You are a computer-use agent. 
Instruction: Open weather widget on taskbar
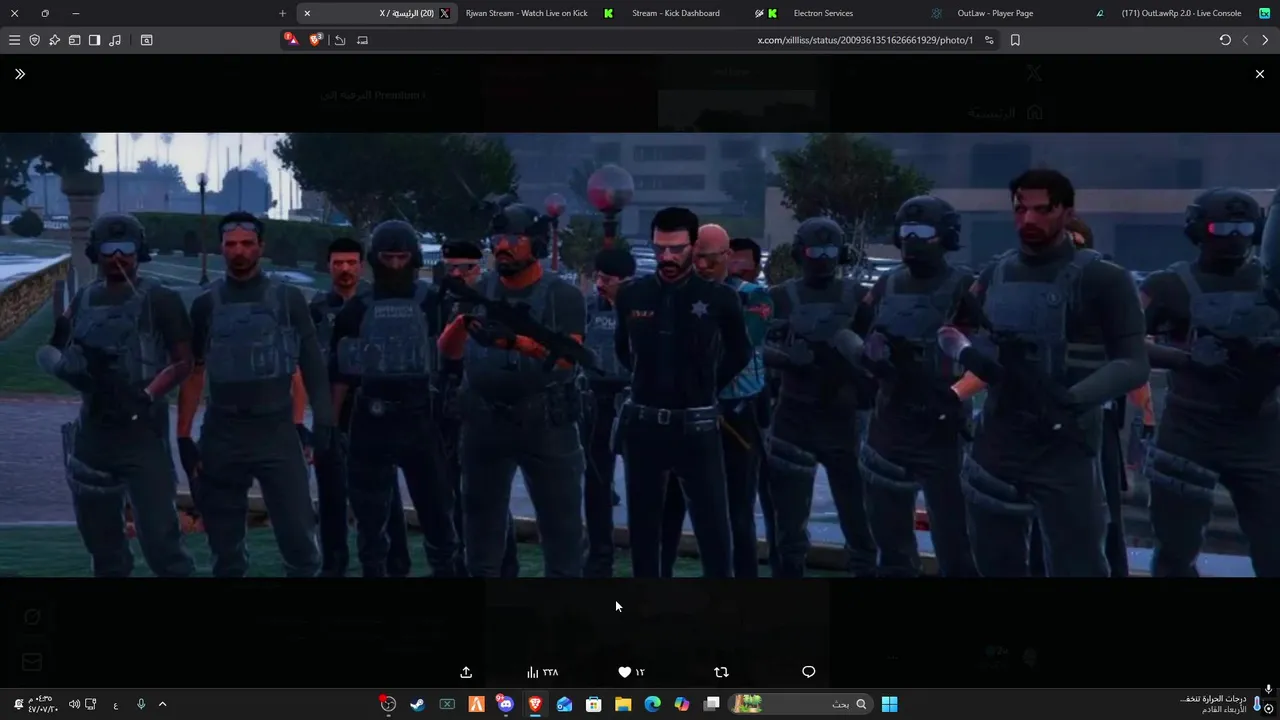[1222, 704]
